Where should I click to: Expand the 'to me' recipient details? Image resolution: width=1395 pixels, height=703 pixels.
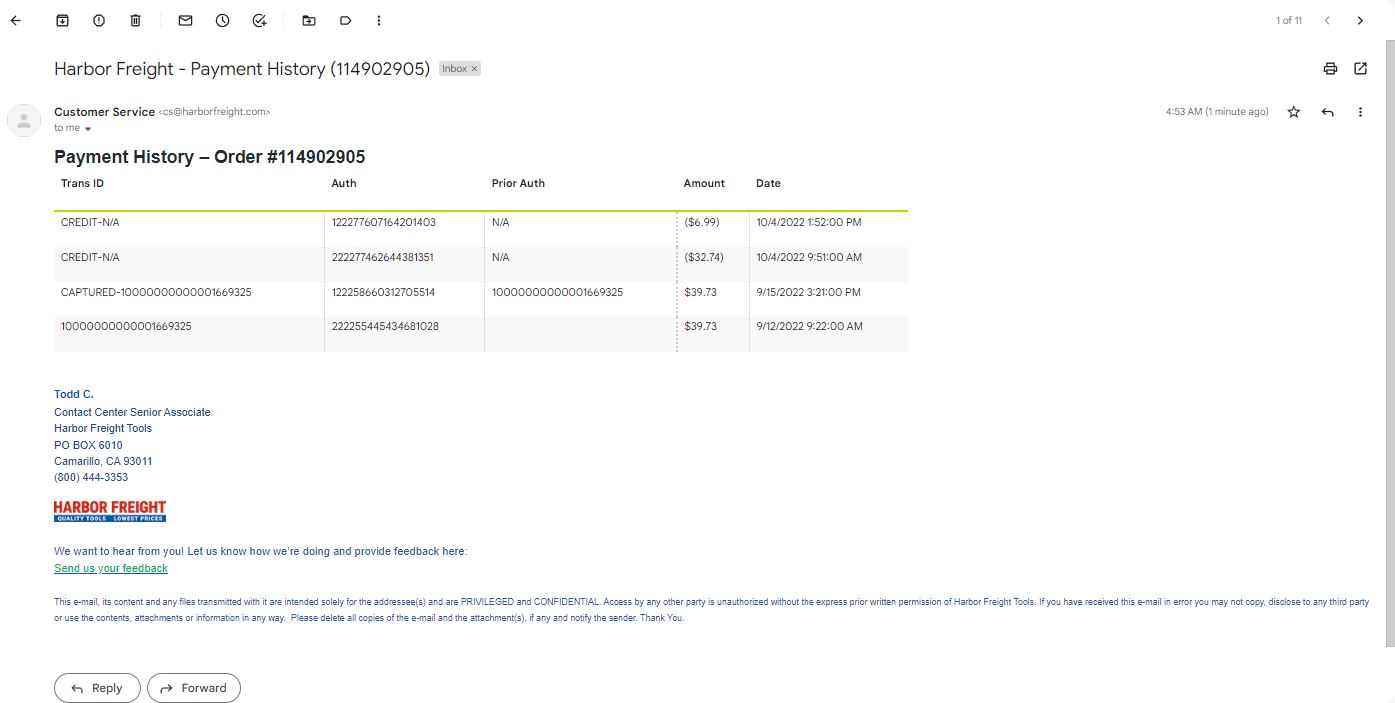click(x=88, y=129)
